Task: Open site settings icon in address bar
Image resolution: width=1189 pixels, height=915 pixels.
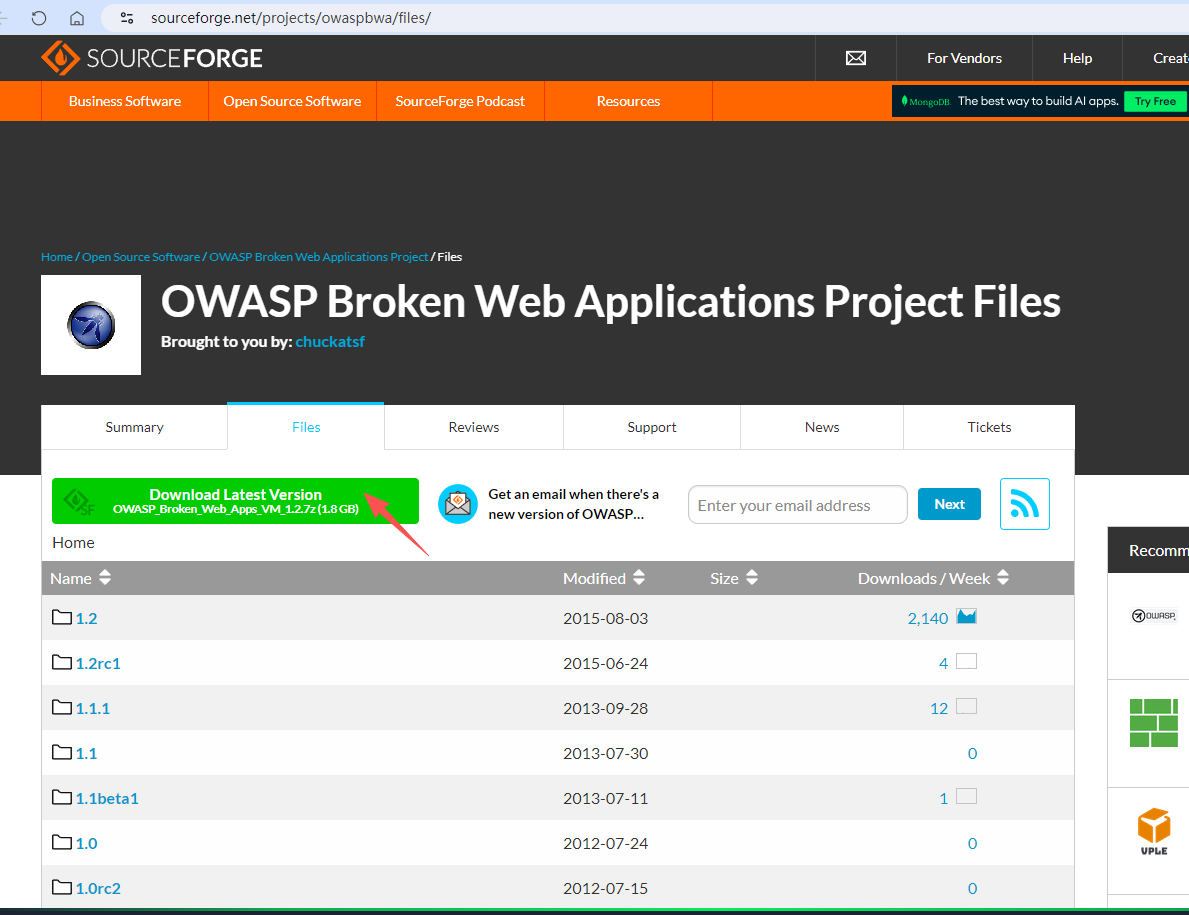Action: click(127, 17)
